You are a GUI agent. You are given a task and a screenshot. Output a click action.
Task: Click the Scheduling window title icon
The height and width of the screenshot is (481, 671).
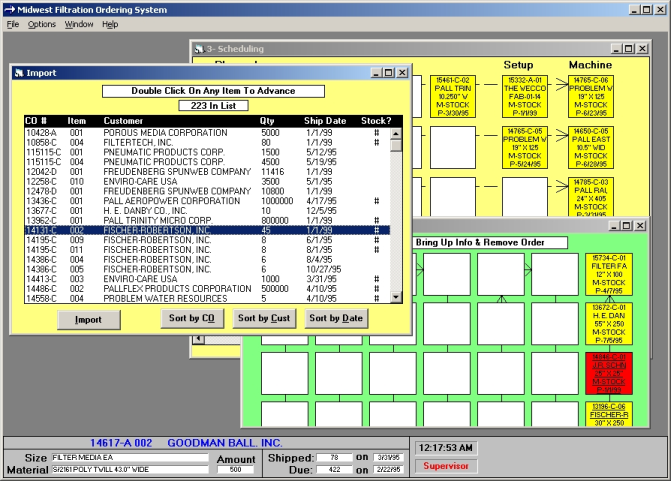coord(200,48)
